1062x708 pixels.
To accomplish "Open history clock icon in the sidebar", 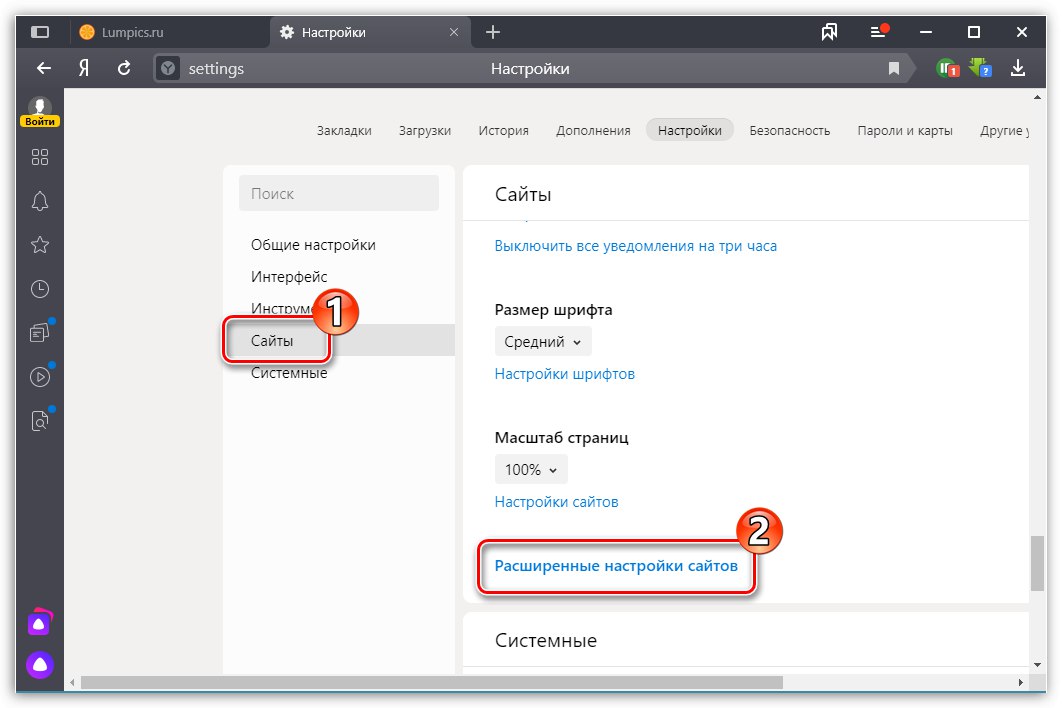I will pyautogui.click(x=40, y=289).
